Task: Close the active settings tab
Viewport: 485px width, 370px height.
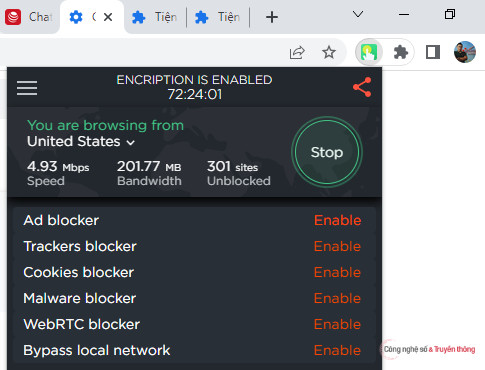Action: click(108, 17)
